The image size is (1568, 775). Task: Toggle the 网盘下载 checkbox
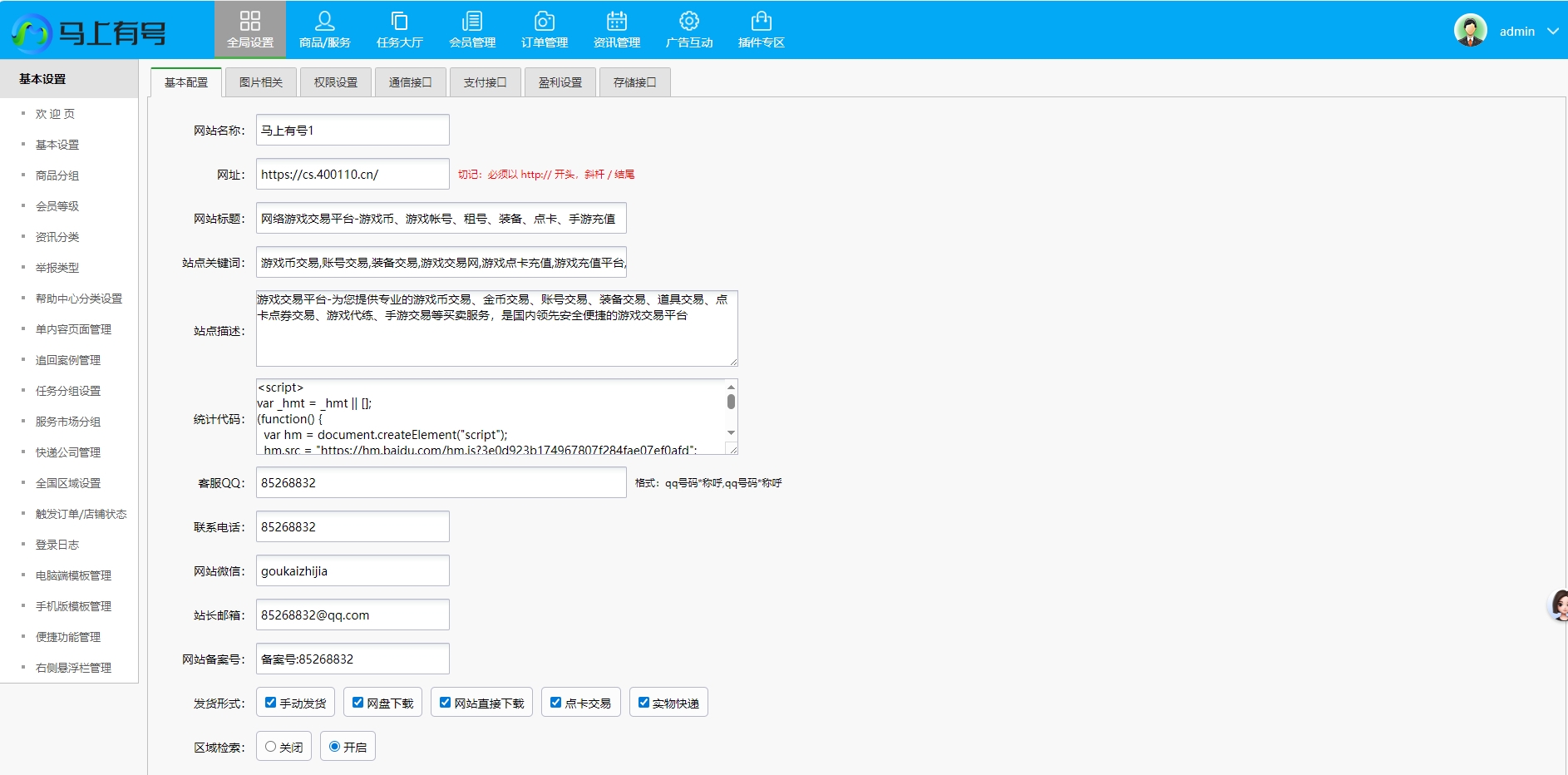pos(358,703)
